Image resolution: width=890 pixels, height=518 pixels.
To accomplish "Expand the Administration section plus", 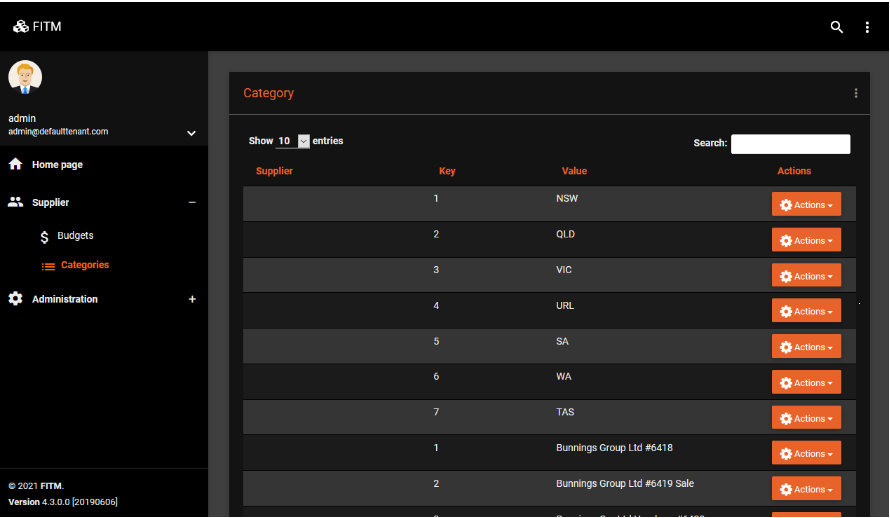I will (192, 299).
